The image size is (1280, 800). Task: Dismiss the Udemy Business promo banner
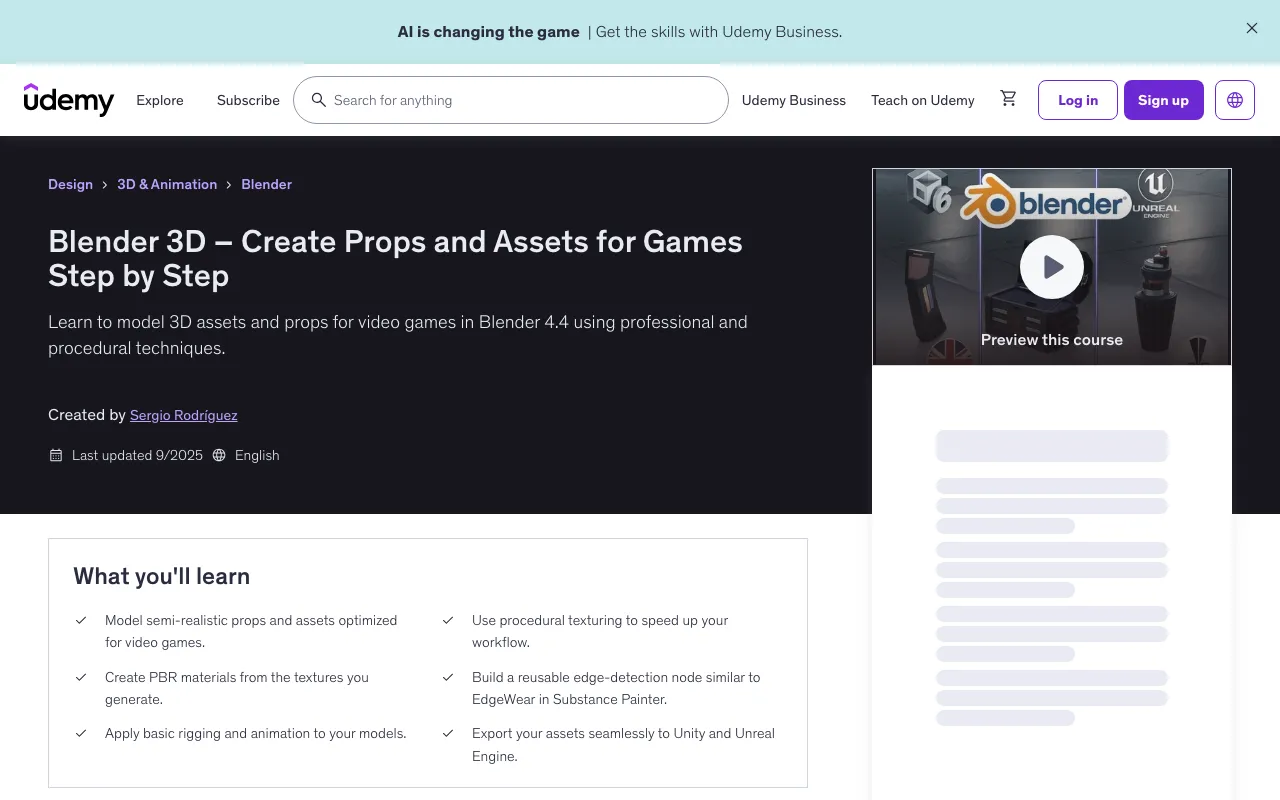point(1251,28)
